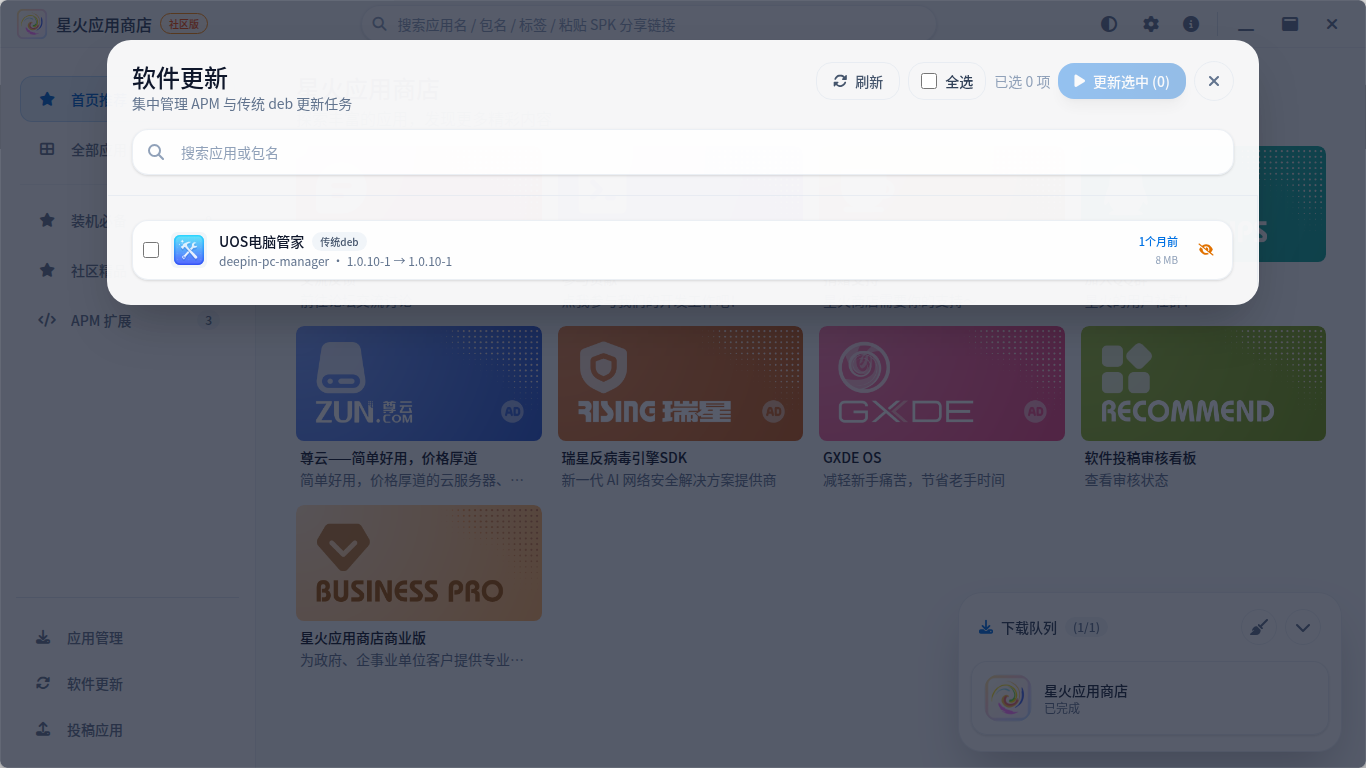Viewport: 1366px width, 768px height.
Task: Click the 应用管理 download icon in sidebar
Action: tap(43, 638)
